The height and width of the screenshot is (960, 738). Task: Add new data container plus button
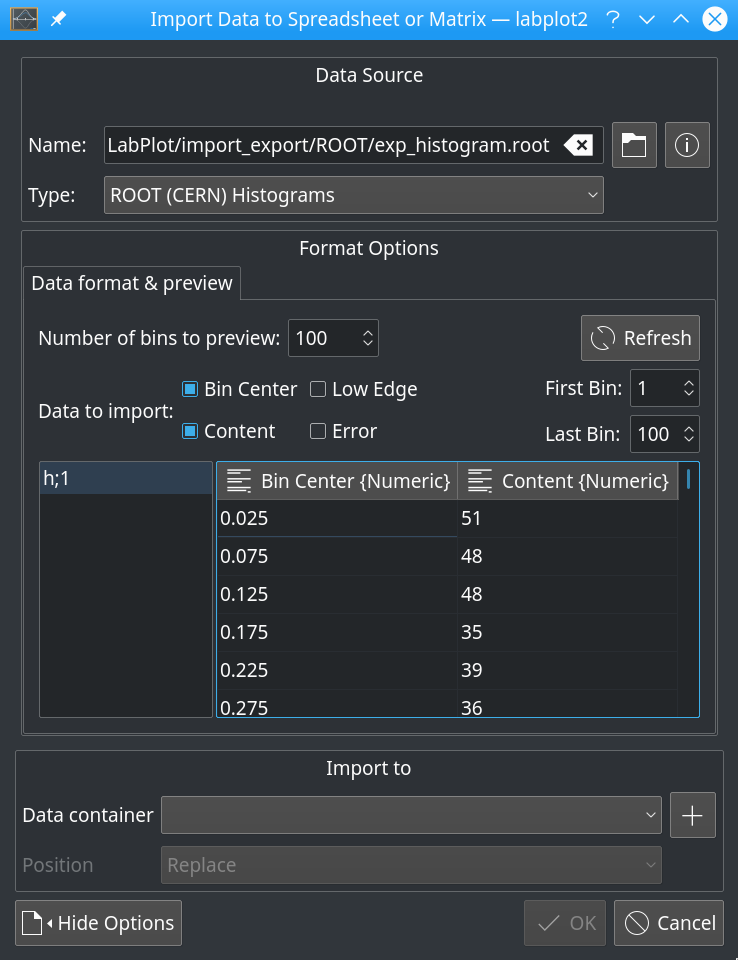click(x=693, y=815)
